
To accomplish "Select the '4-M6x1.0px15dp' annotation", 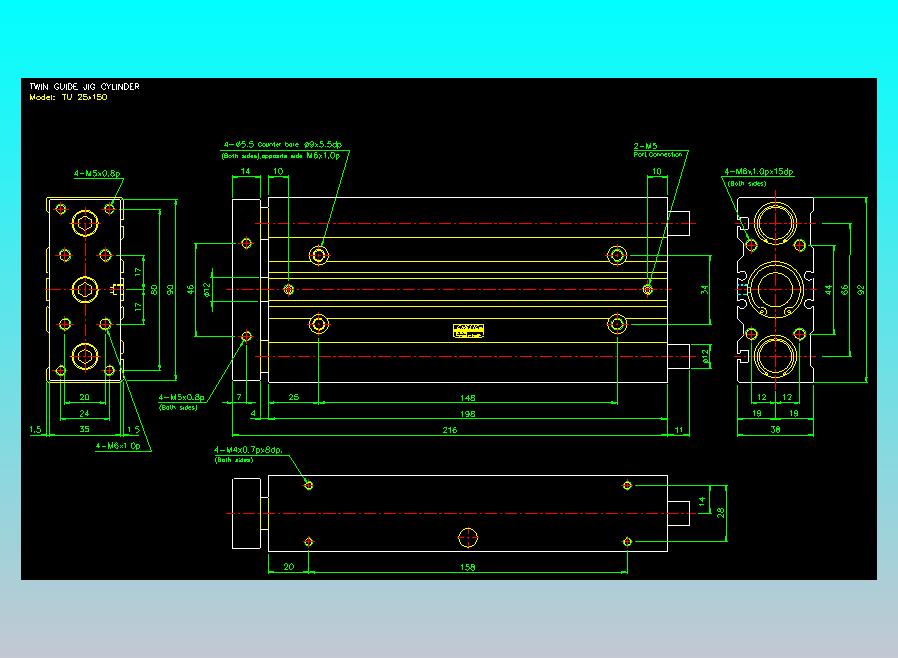I will coord(759,172).
